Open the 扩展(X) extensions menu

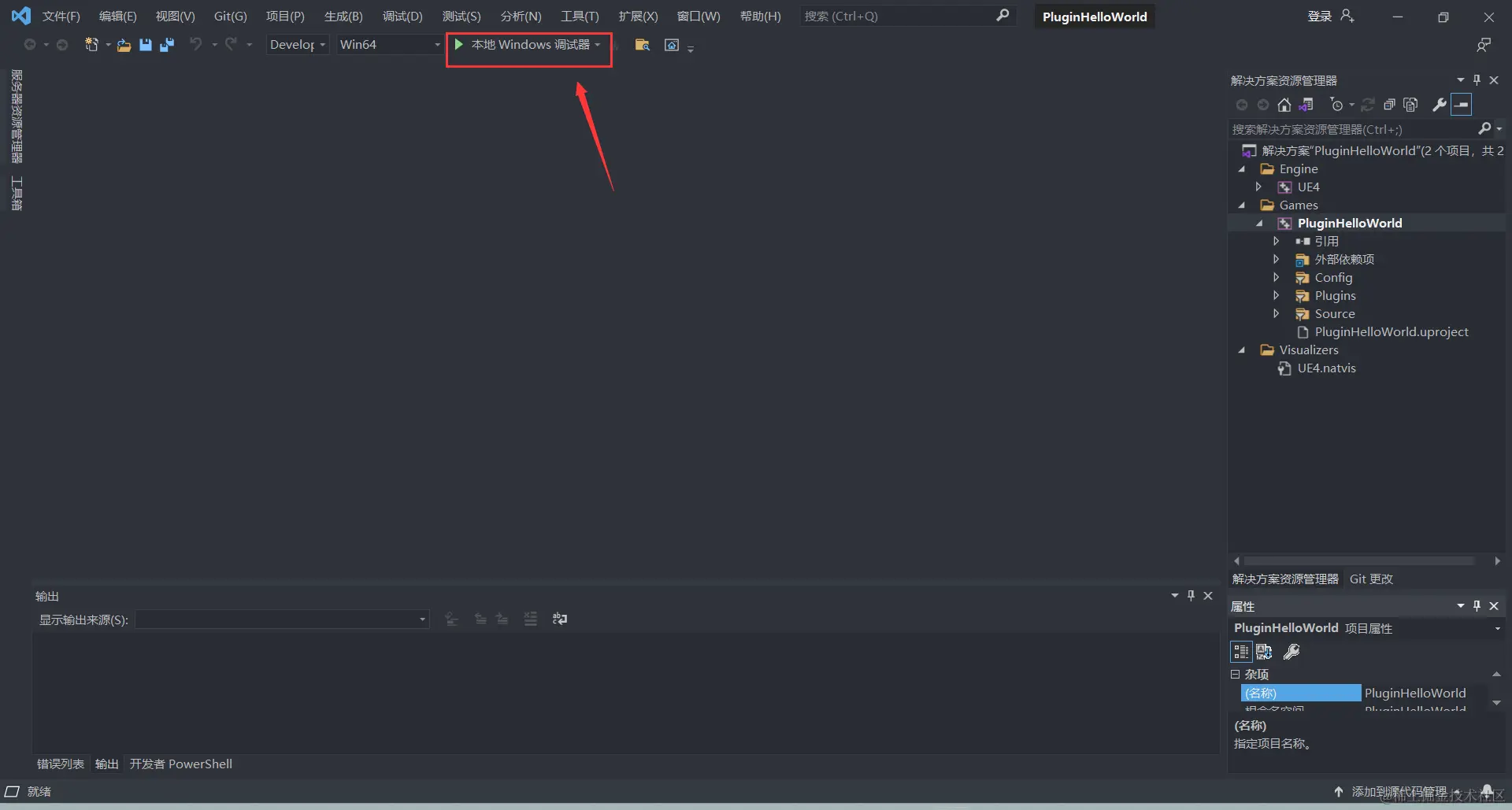click(638, 17)
